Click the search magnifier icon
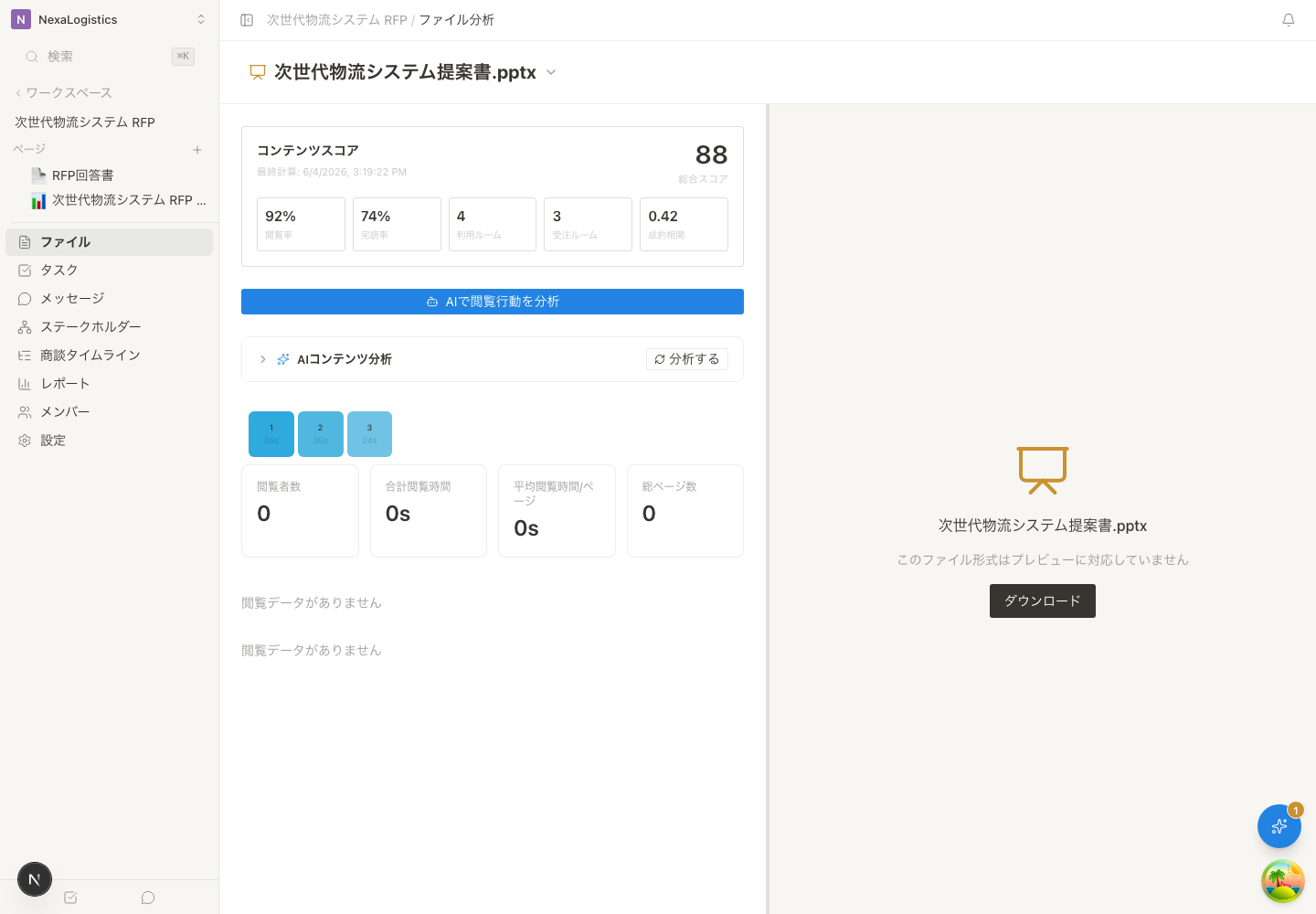 coord(32,57)
